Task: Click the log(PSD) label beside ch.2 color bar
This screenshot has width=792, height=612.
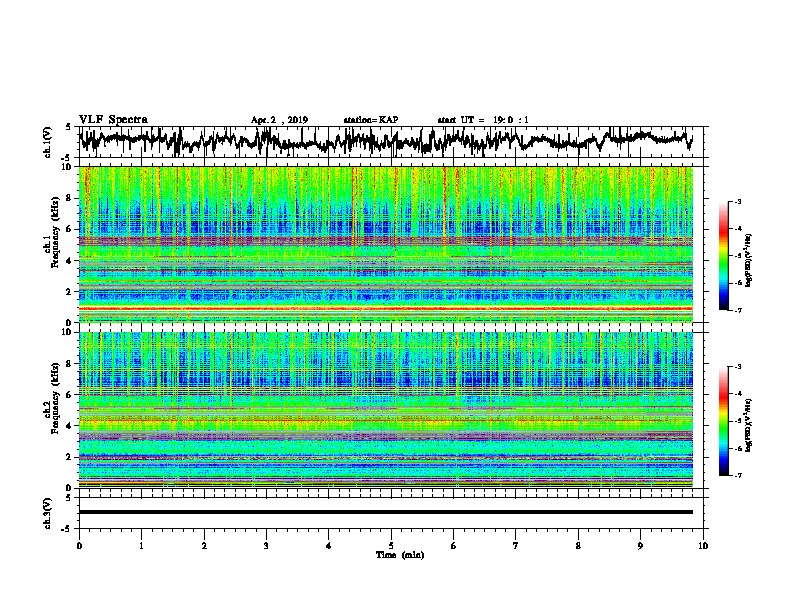Action: [749, 425]
